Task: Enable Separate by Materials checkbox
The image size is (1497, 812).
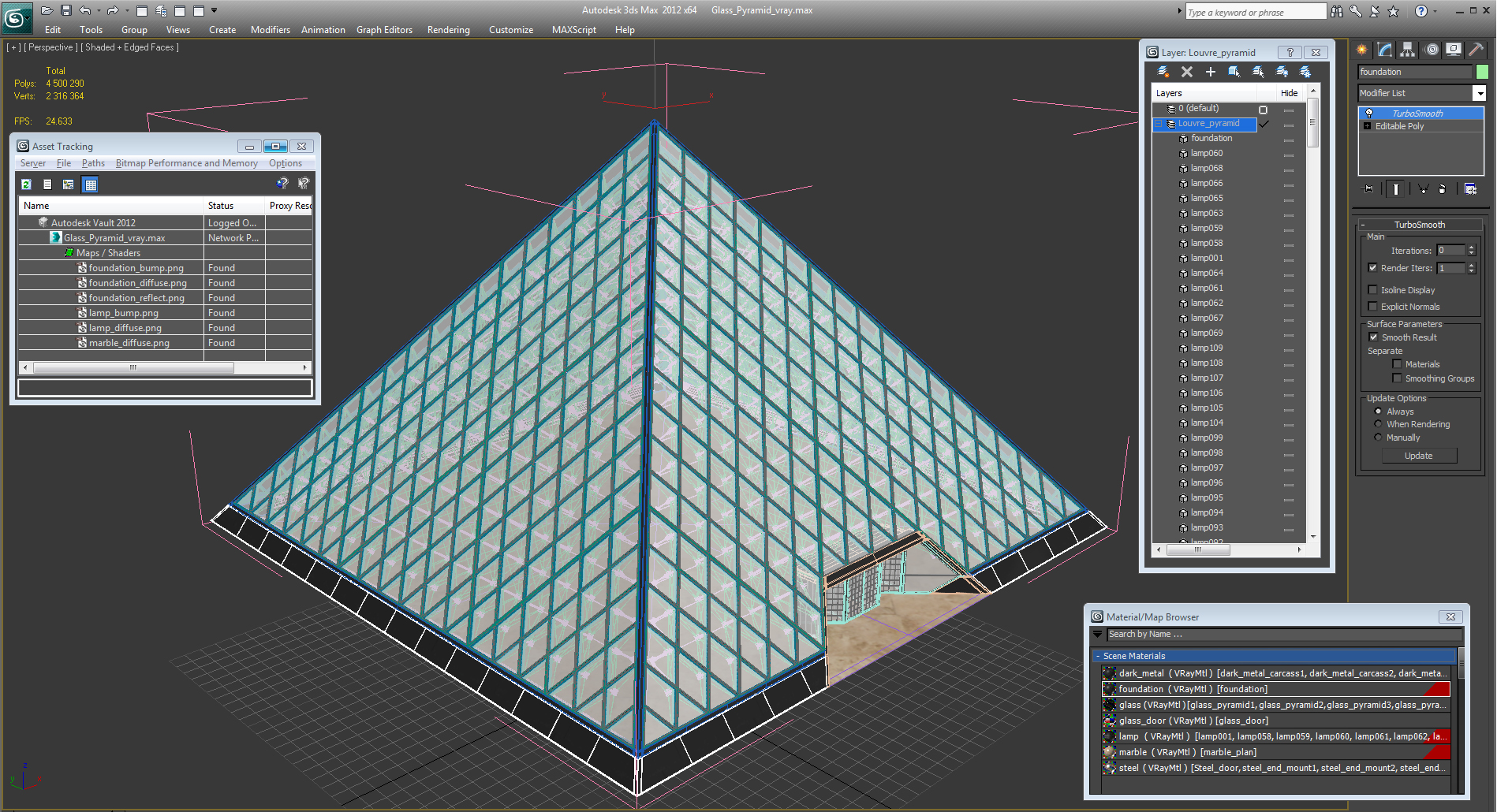Action: (x=1397, y=364)
